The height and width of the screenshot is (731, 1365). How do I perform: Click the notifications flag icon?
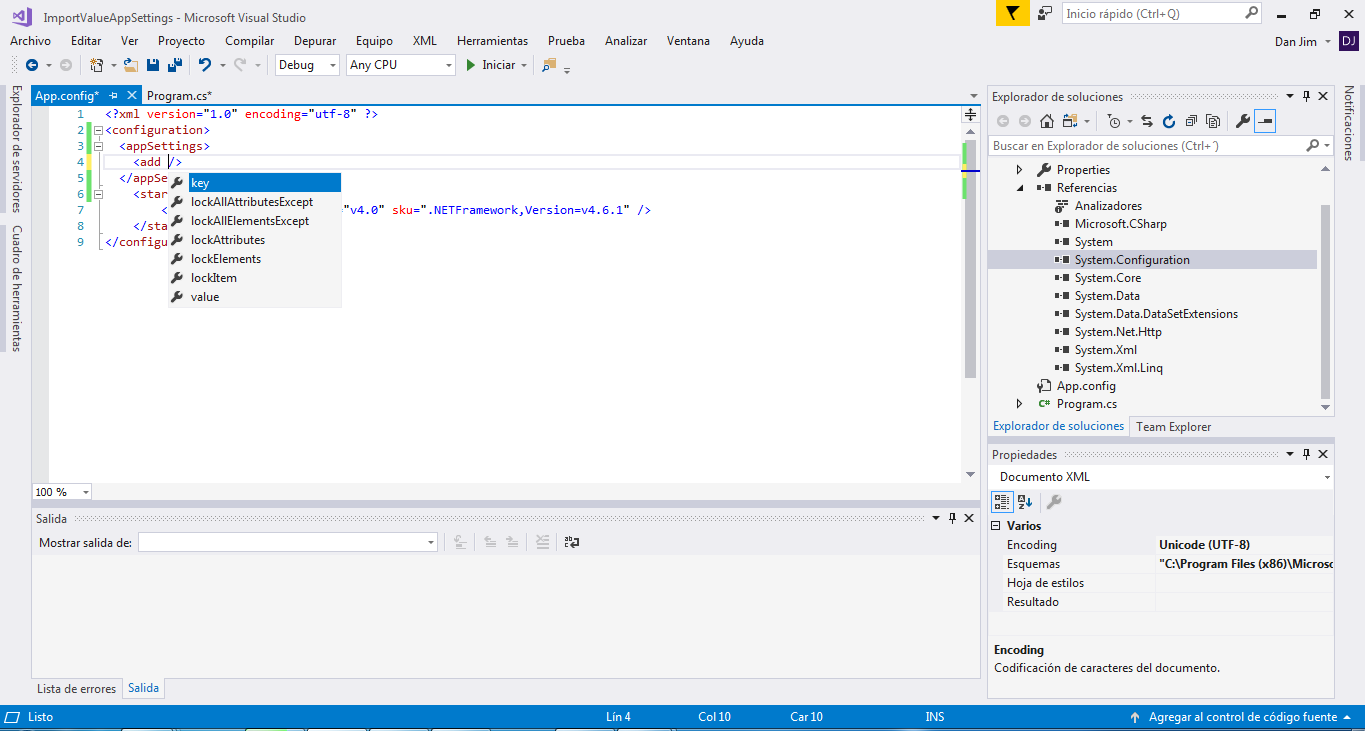pyautogui.click(x=1012, y=14)
